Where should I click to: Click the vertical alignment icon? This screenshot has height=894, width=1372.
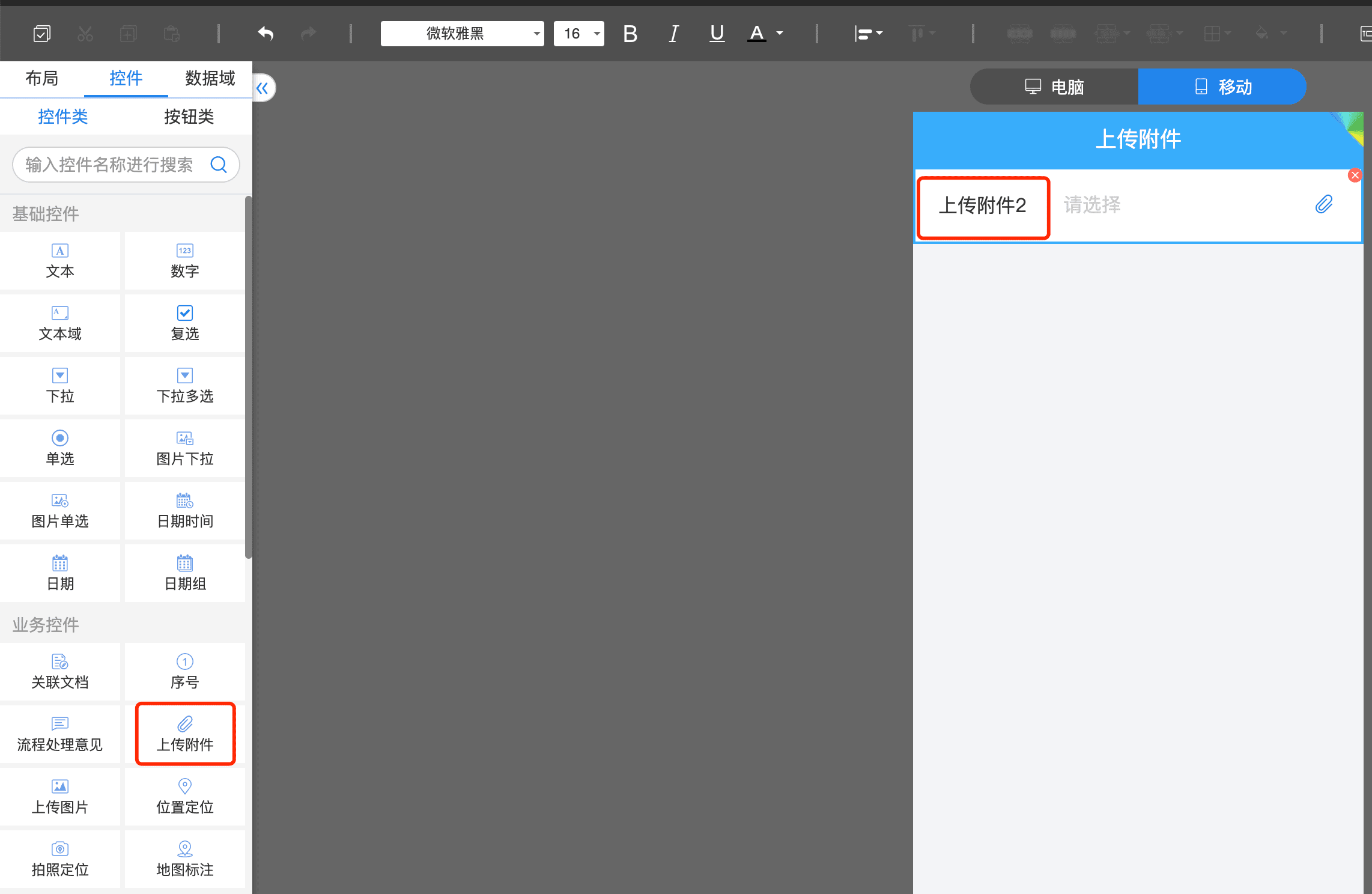917,34
